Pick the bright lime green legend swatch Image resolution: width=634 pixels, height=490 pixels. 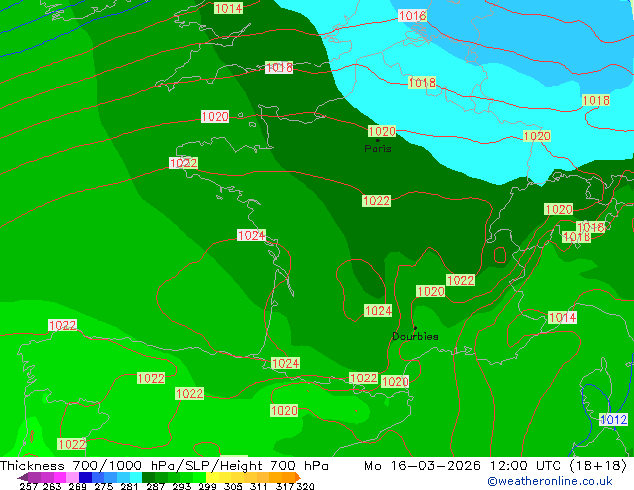(199, 477)
